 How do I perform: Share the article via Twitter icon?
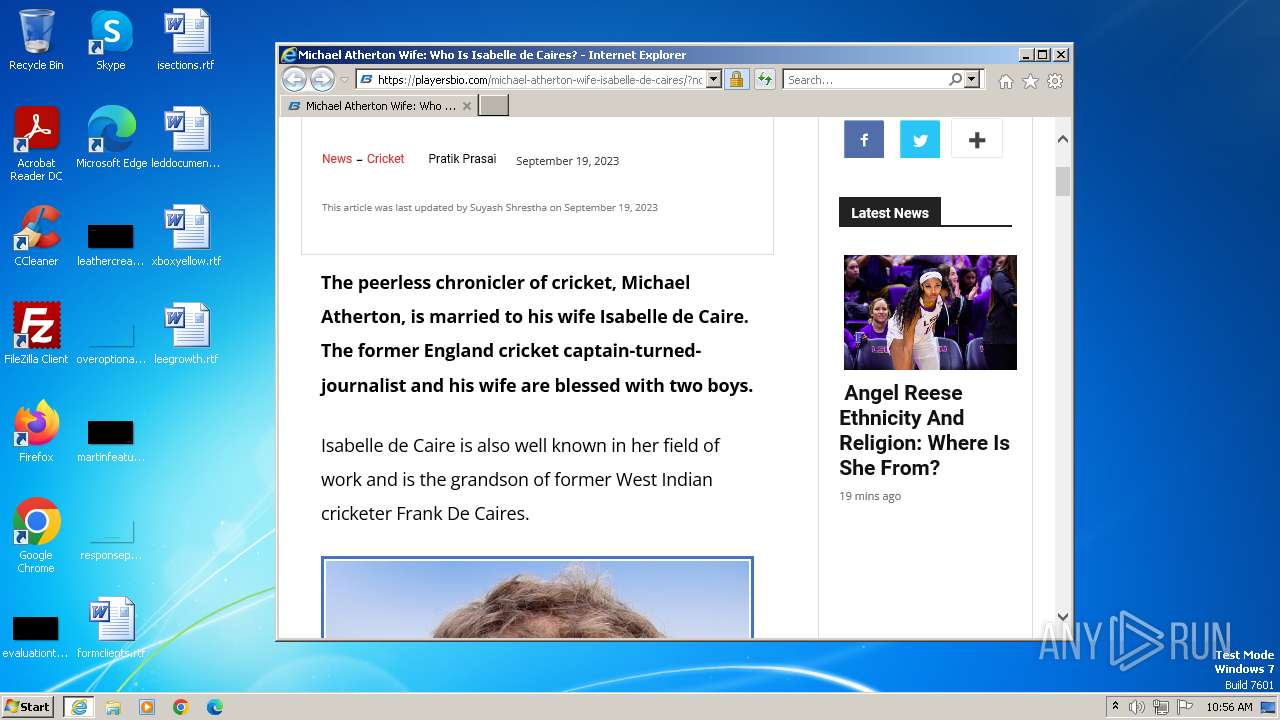[920, 140]
